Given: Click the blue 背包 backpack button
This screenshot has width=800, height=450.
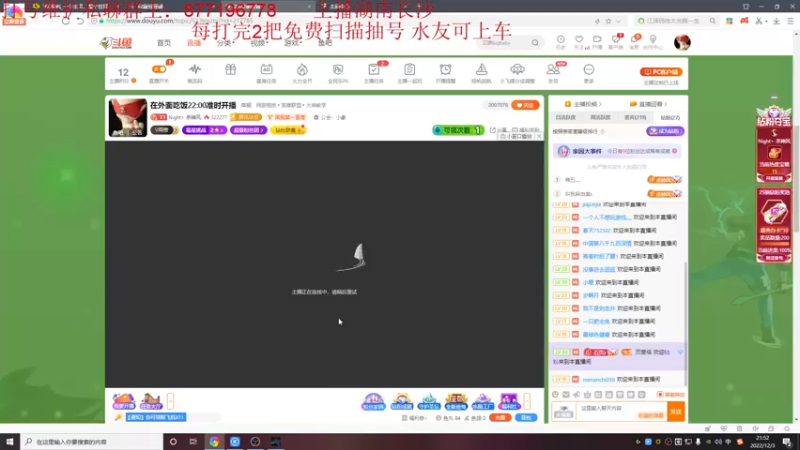Looking at the screenshot, I should [526, 418].
